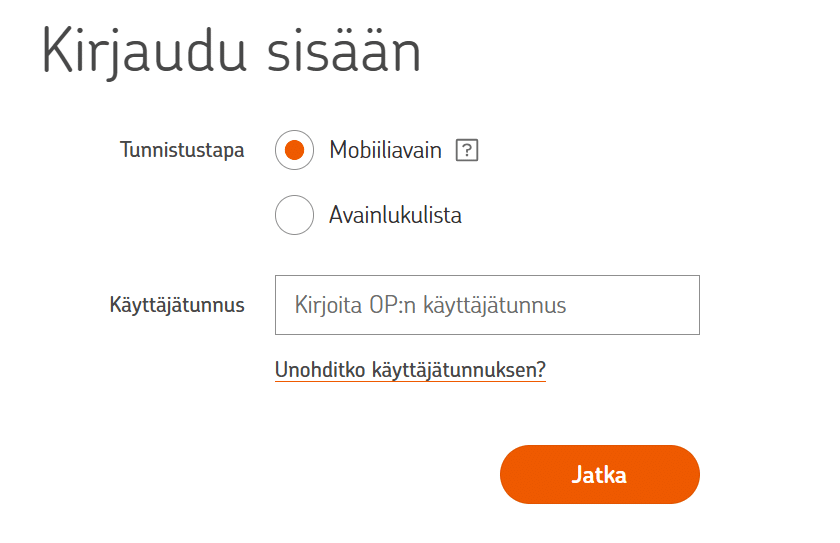Focus the OP käyttäjätunnus input field
840x543 pixels.
[487, 305]
